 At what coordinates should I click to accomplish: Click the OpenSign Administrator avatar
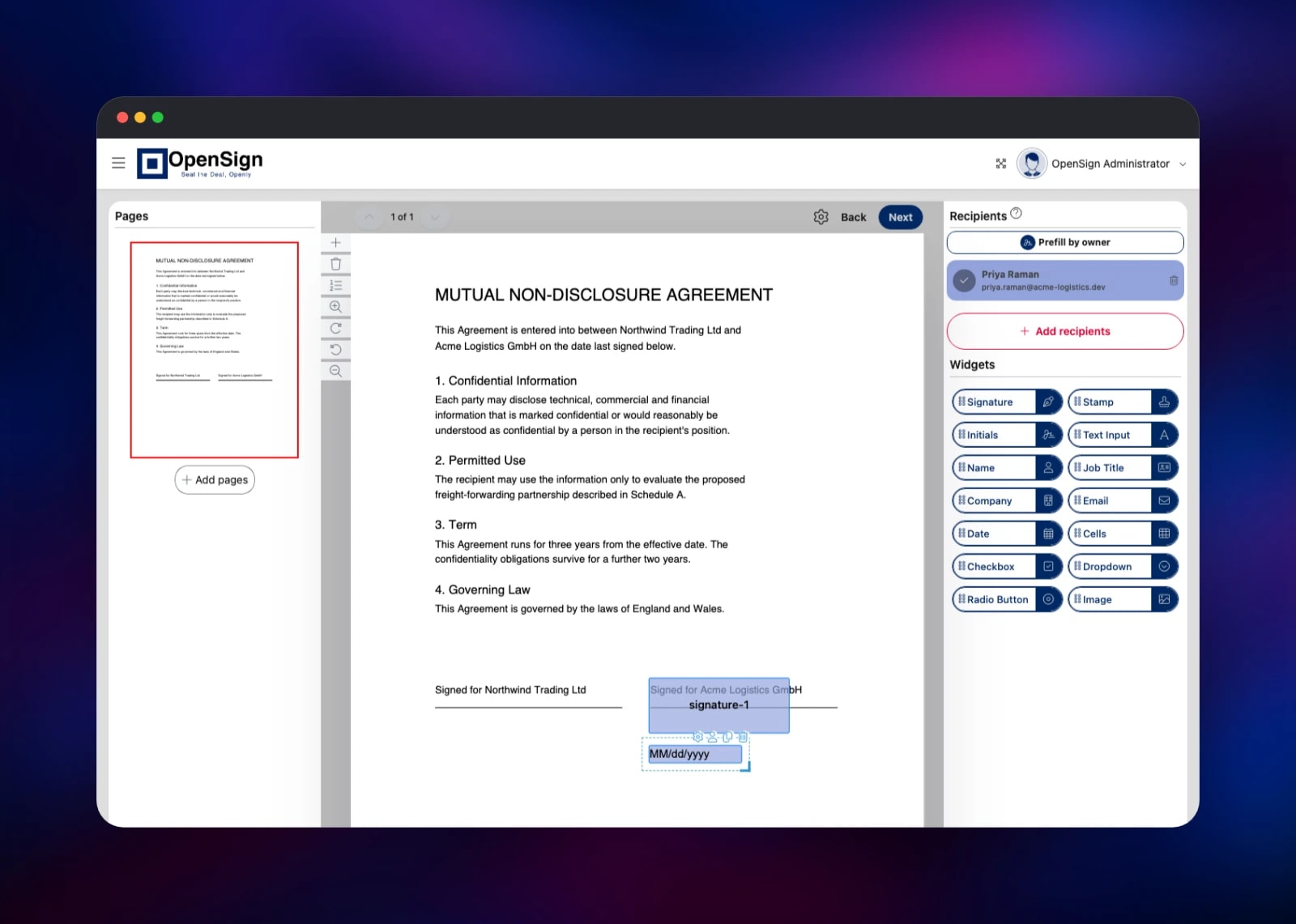[x=1032, y=163]
